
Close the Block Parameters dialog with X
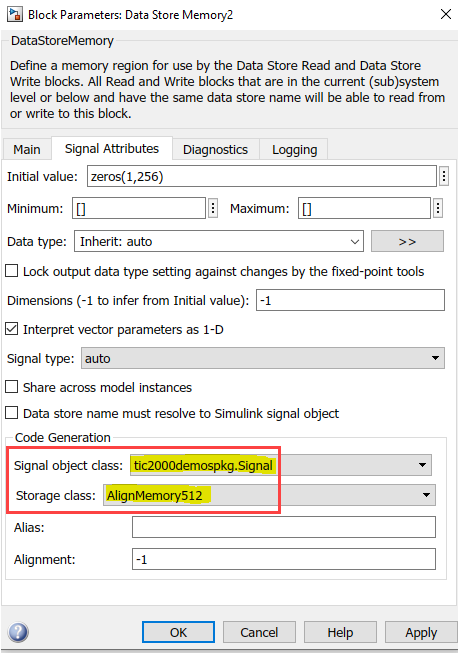pyautogui.click(x=446, y=14)
